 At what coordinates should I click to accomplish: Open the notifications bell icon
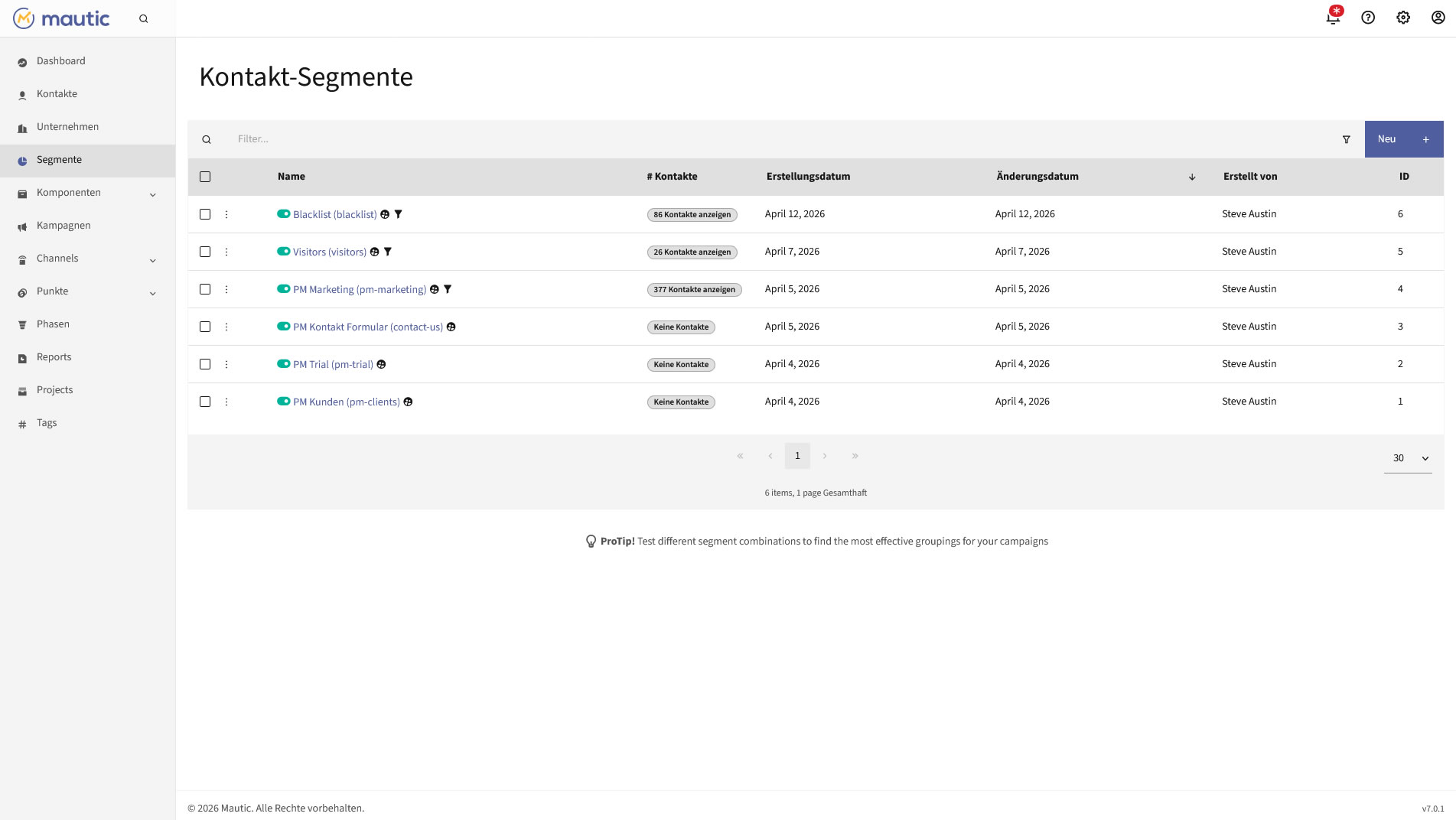[x=1333, y=18]
